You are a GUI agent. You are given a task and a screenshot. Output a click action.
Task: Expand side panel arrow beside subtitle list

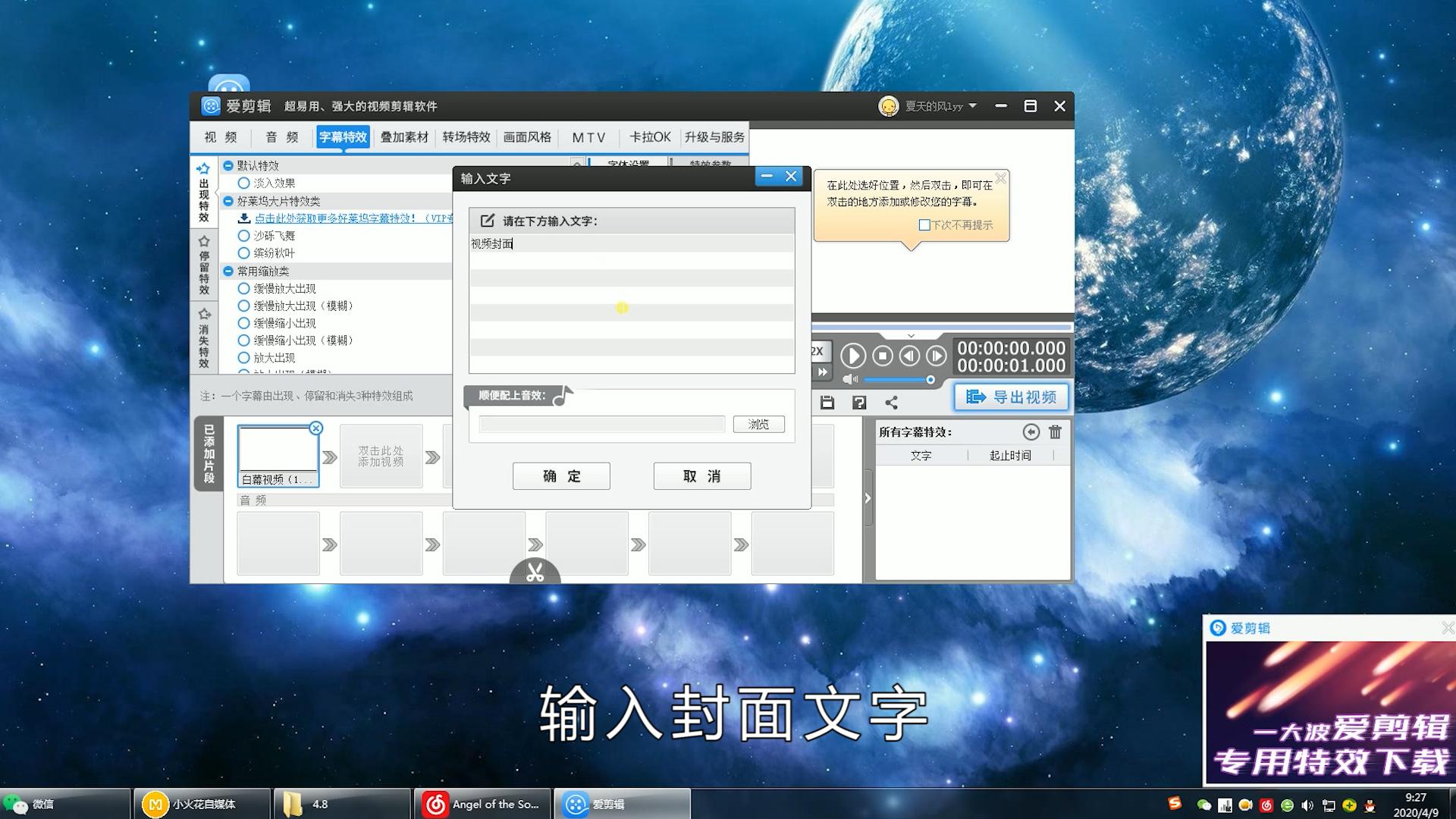point(868,498)
